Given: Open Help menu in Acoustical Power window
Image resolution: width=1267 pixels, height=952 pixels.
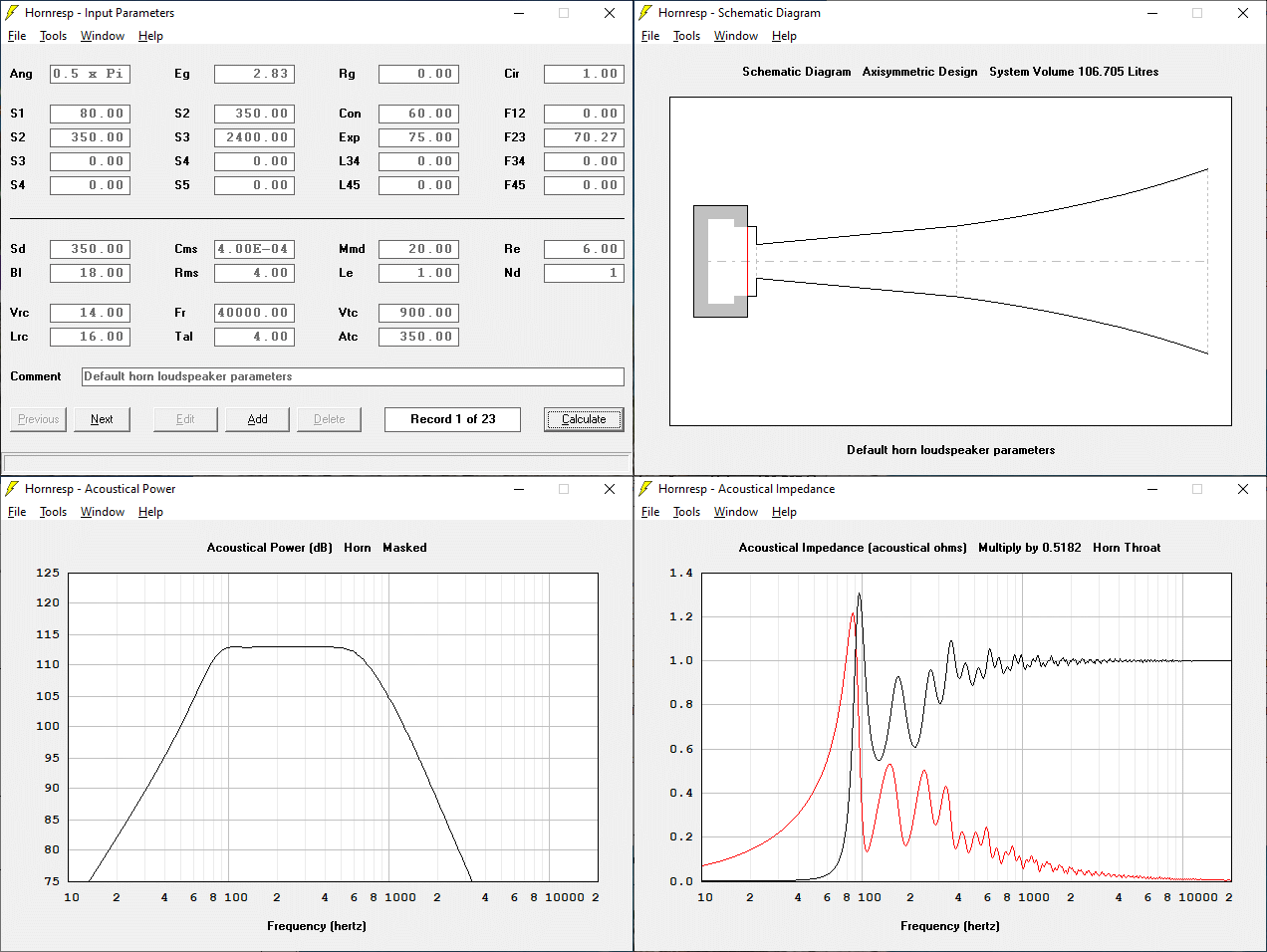Looking at the screenshot, I should (x=150, y=512).
